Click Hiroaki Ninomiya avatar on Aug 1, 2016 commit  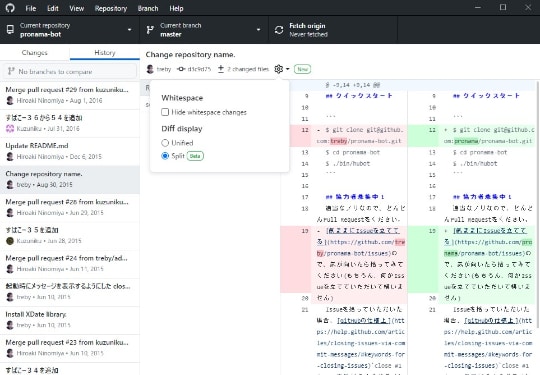pos(10,101)
